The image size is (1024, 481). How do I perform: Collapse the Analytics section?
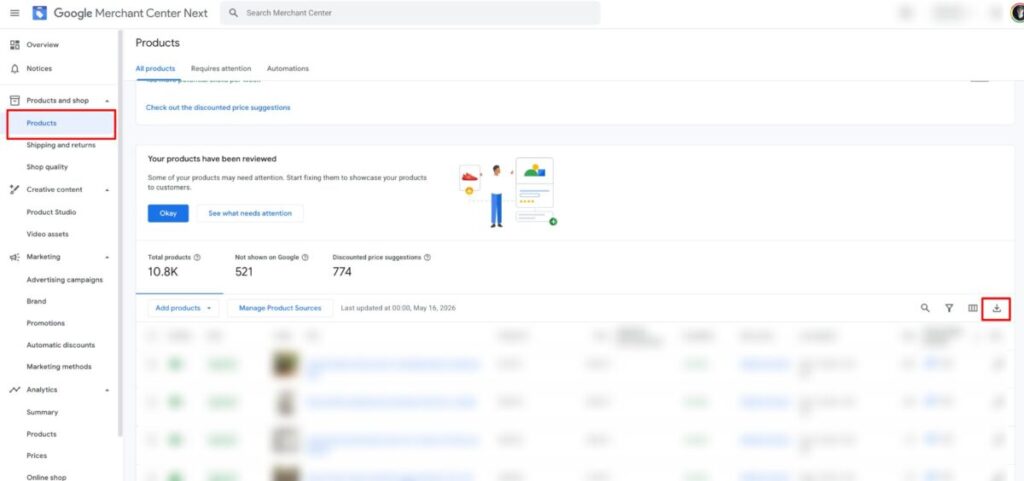107,390
